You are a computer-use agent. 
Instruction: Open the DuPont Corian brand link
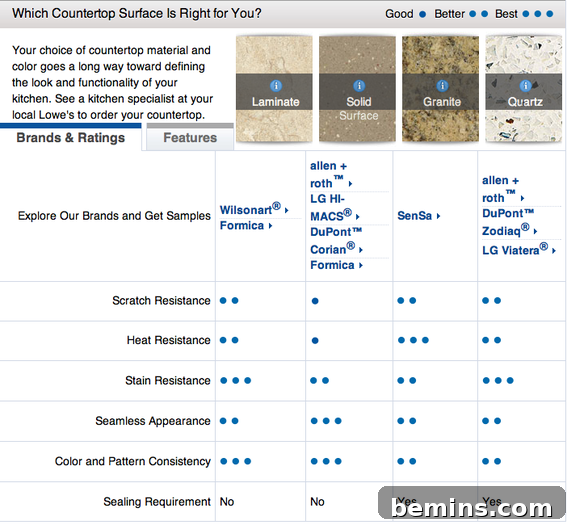pyautogui.click(x=336, y=241)
